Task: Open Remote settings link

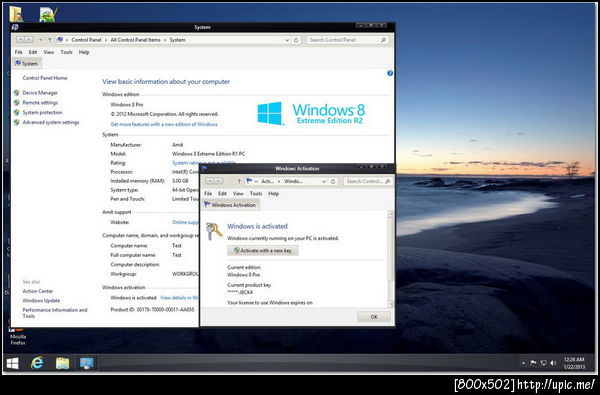Action: click(x=40, y=103)
